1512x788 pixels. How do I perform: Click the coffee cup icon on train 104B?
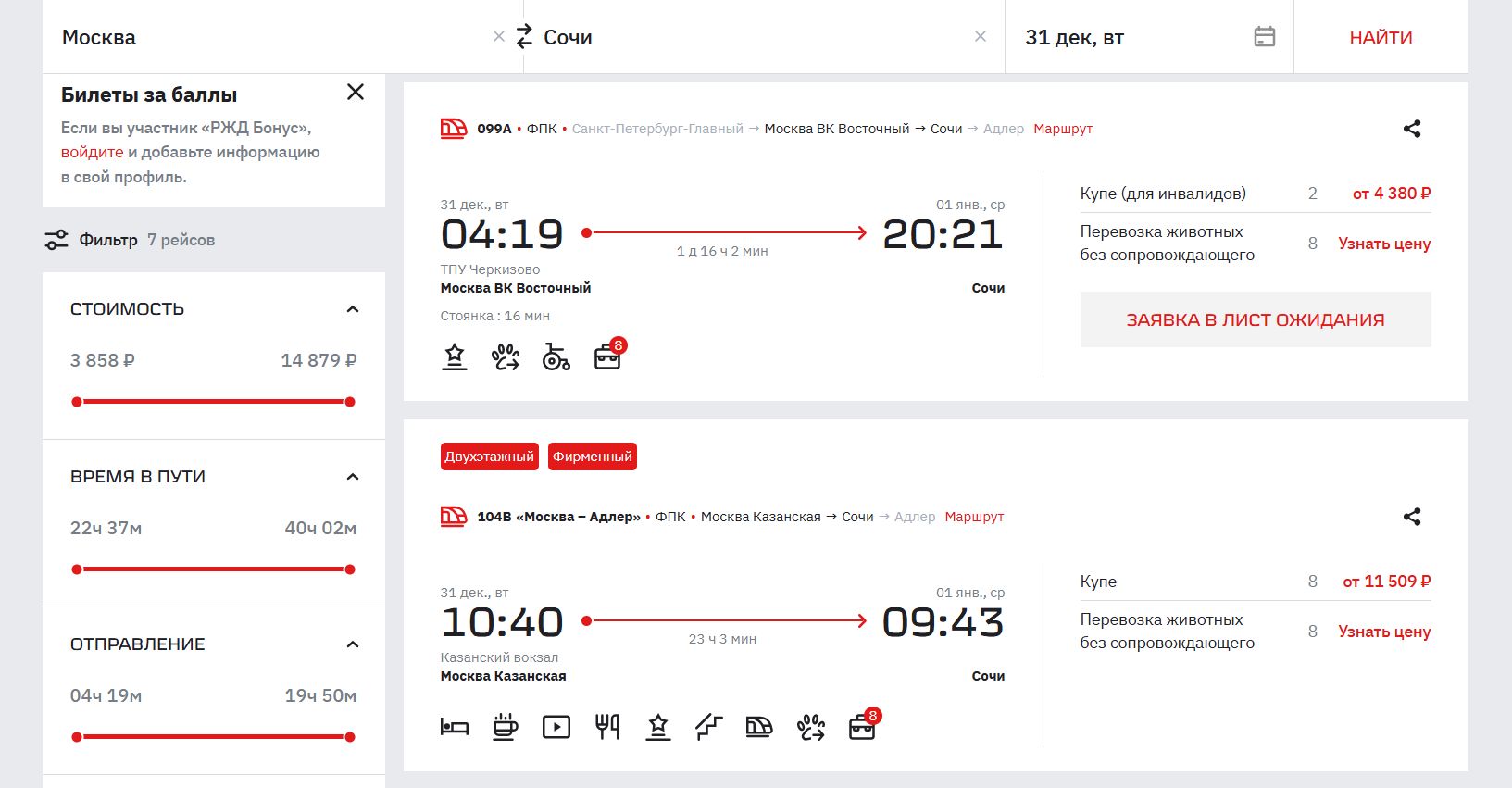[506, 727]
